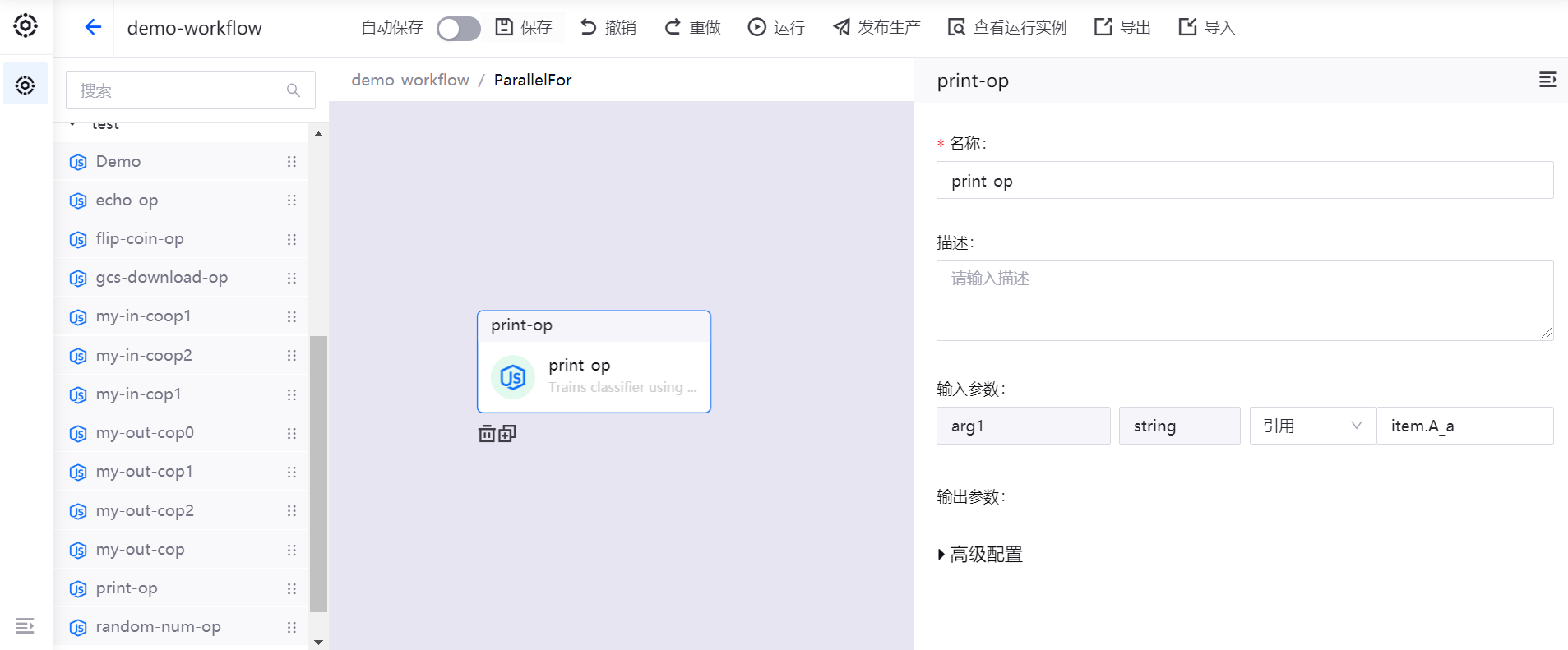
Task: Click the 描述 description text area
Action: pos(1244,300)
